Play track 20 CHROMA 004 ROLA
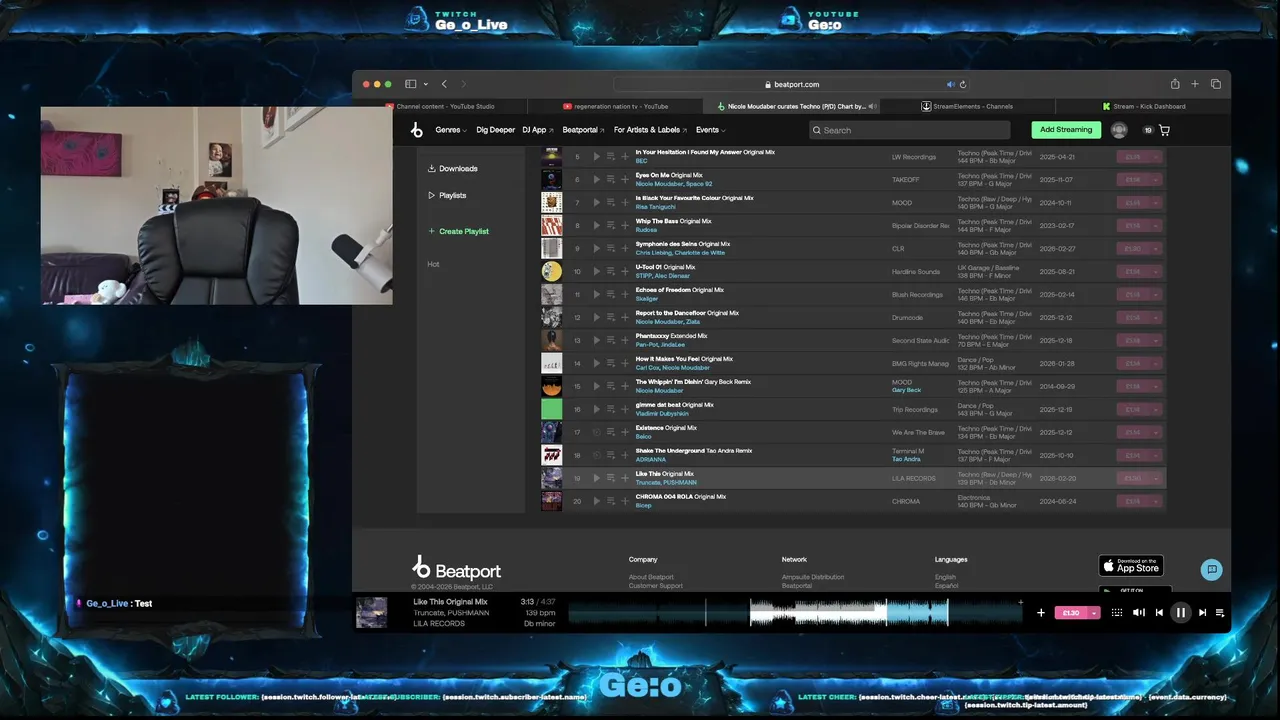Viewport: 1280px width, 720px height. [597, 501]
